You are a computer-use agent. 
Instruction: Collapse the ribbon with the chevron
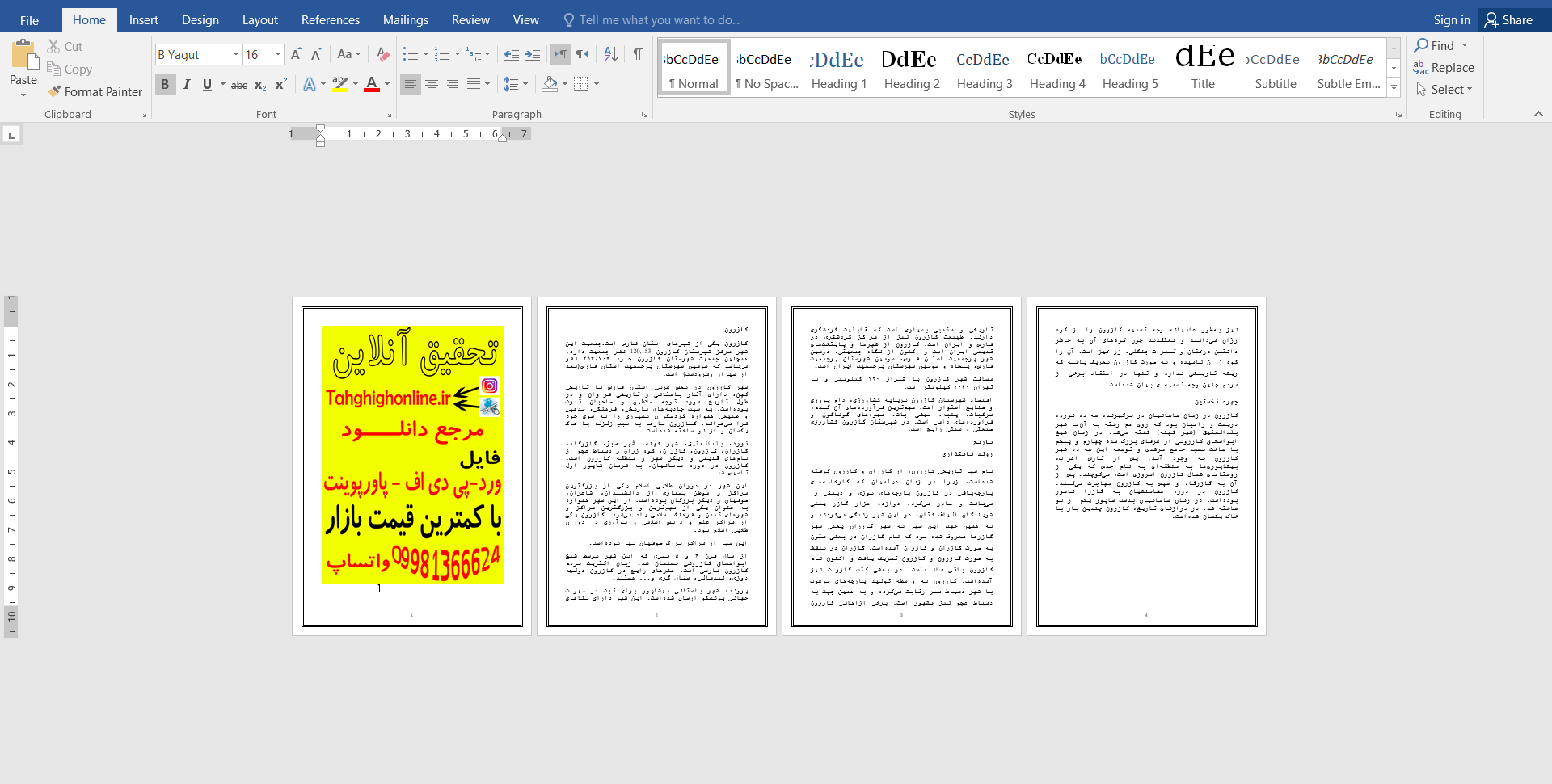tap(1538, 114)
